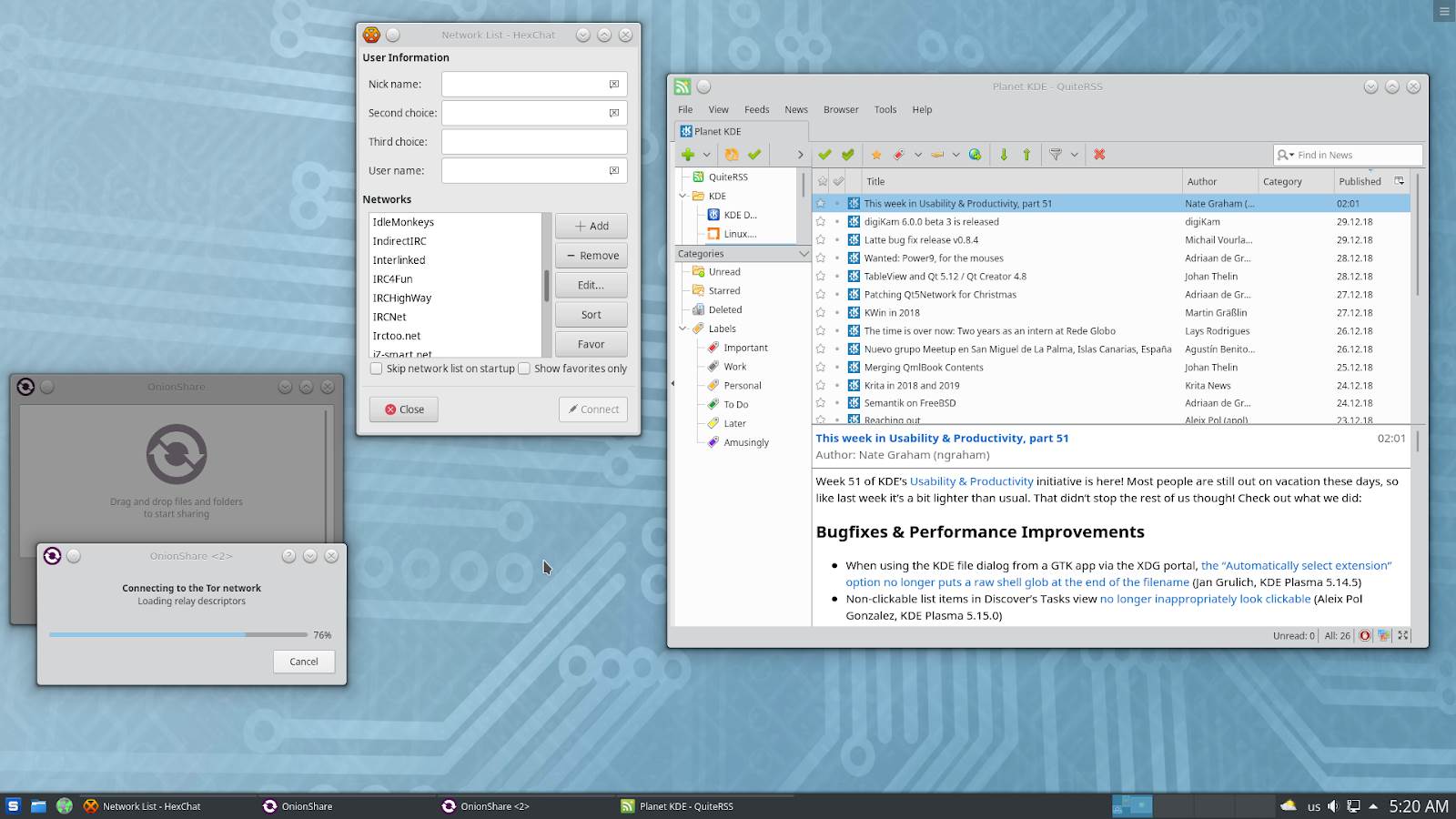1456x819 pixels.
Task: Star the digiKam 6.0.0 beta 3 article
Action: pos(821,222)
